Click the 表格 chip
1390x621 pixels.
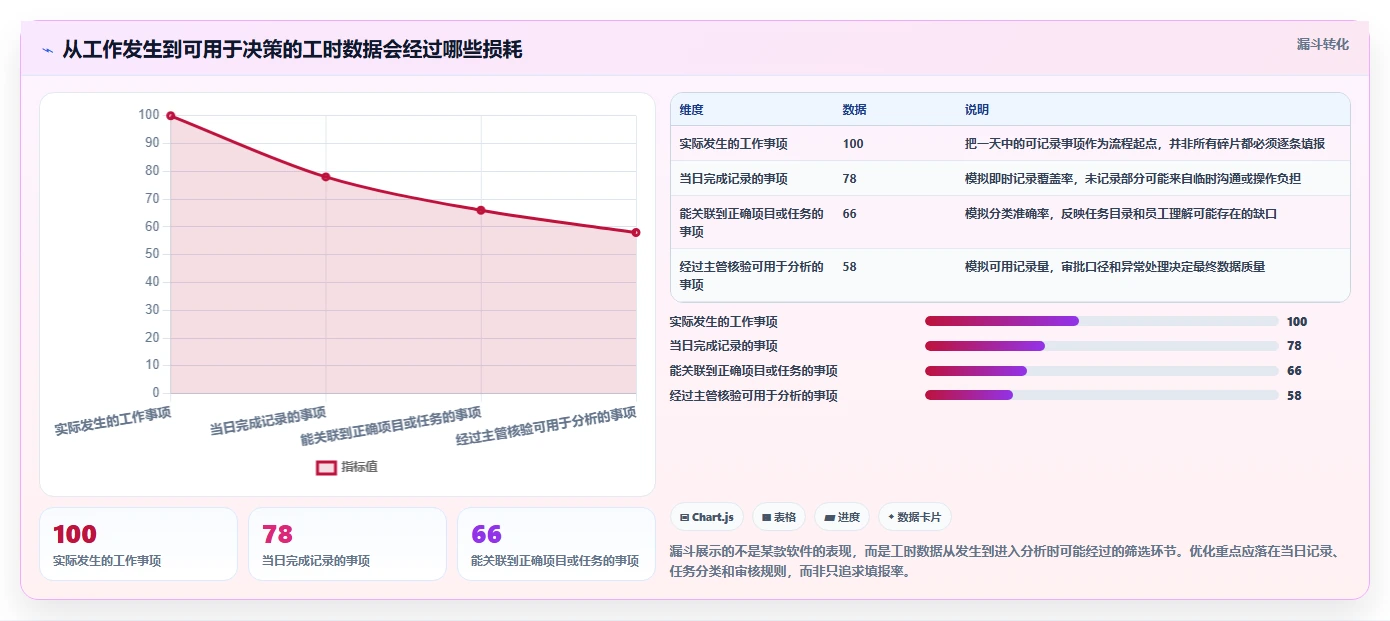click(x=779, y=517)
